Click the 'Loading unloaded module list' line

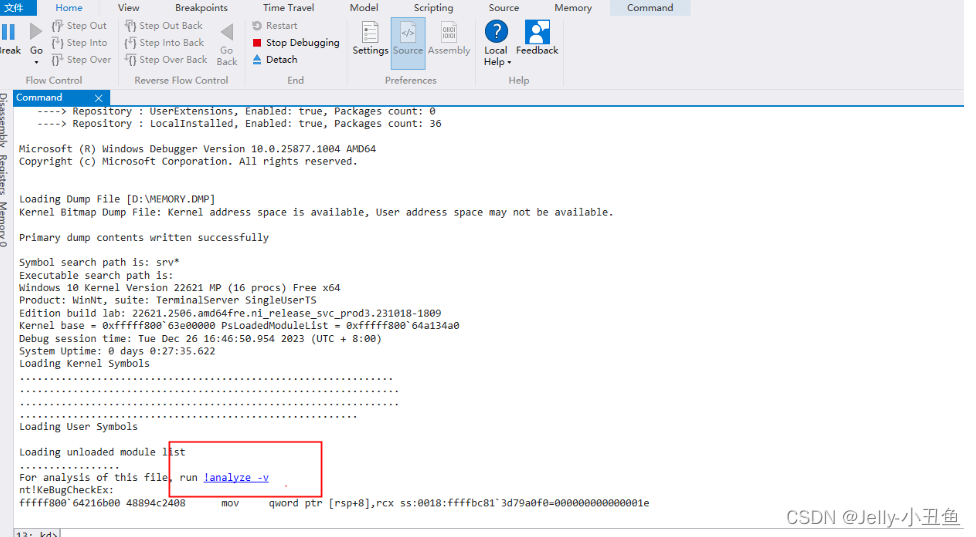coord(102,452)
